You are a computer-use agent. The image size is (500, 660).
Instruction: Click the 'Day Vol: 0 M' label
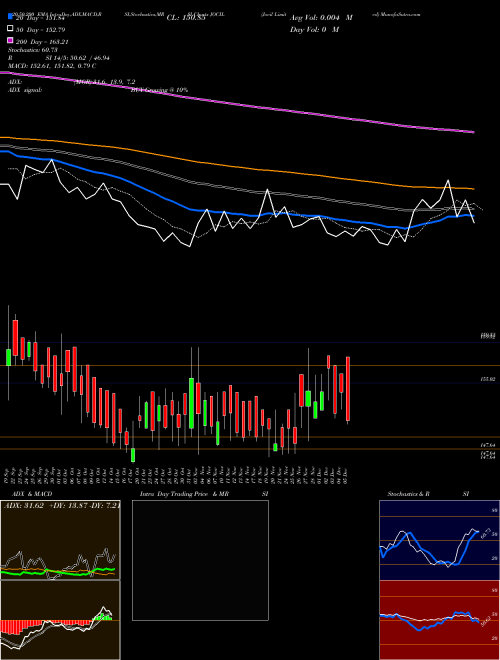[x=314, y=29]
